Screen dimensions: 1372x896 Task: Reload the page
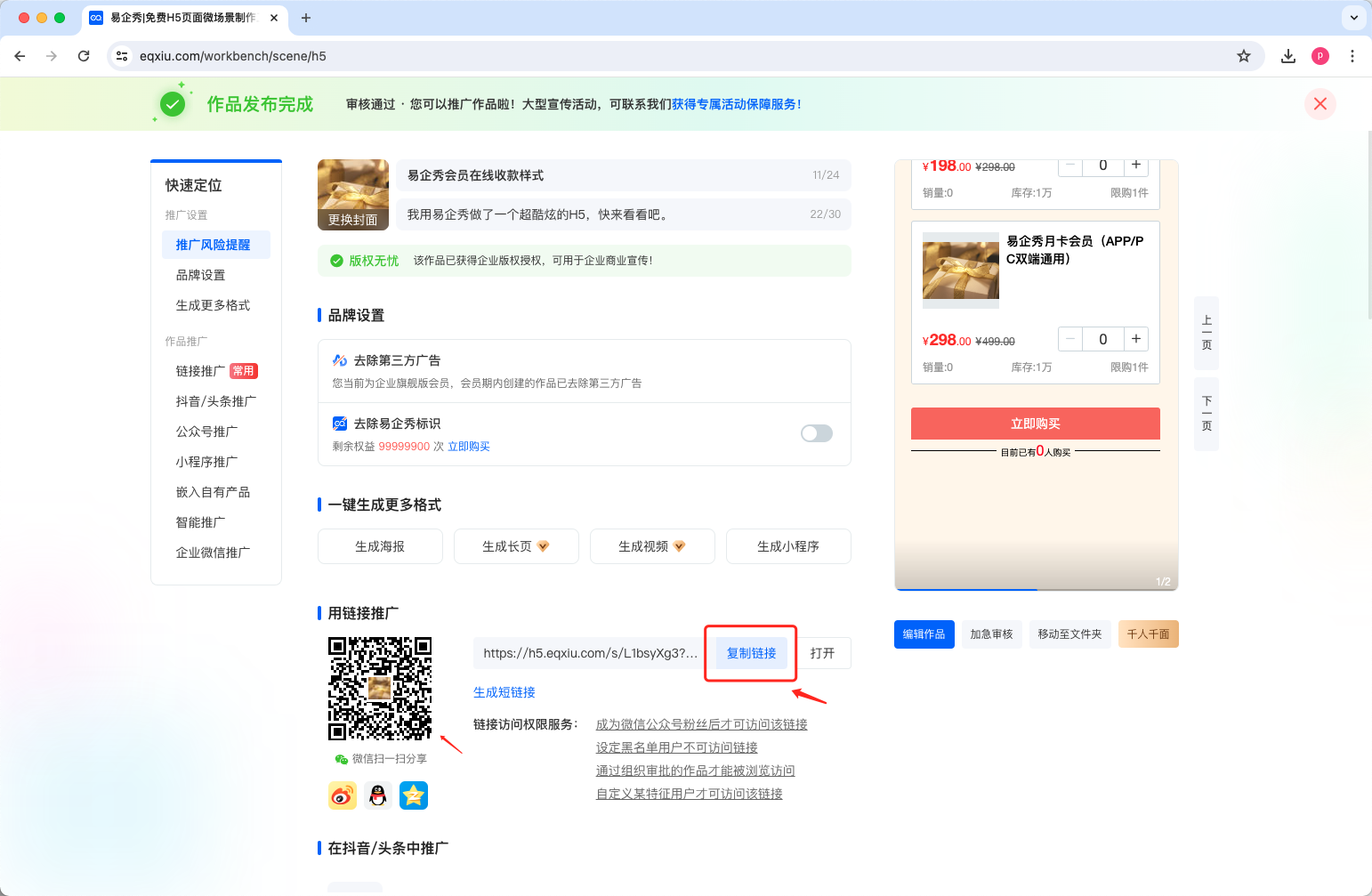[x=84, y=56]
